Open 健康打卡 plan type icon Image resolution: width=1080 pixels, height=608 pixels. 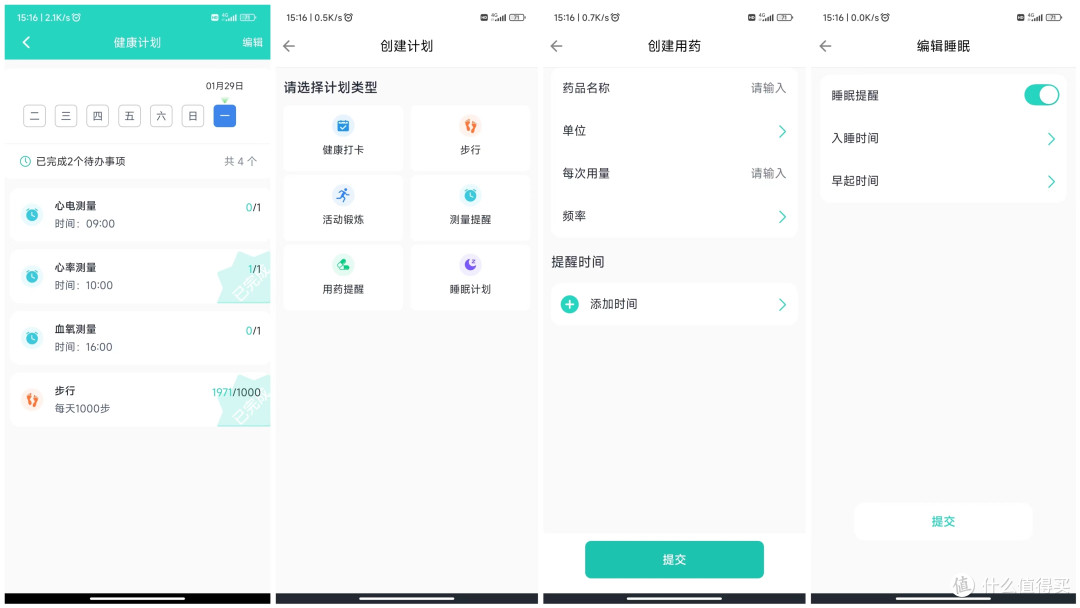[x=343, y=126]
